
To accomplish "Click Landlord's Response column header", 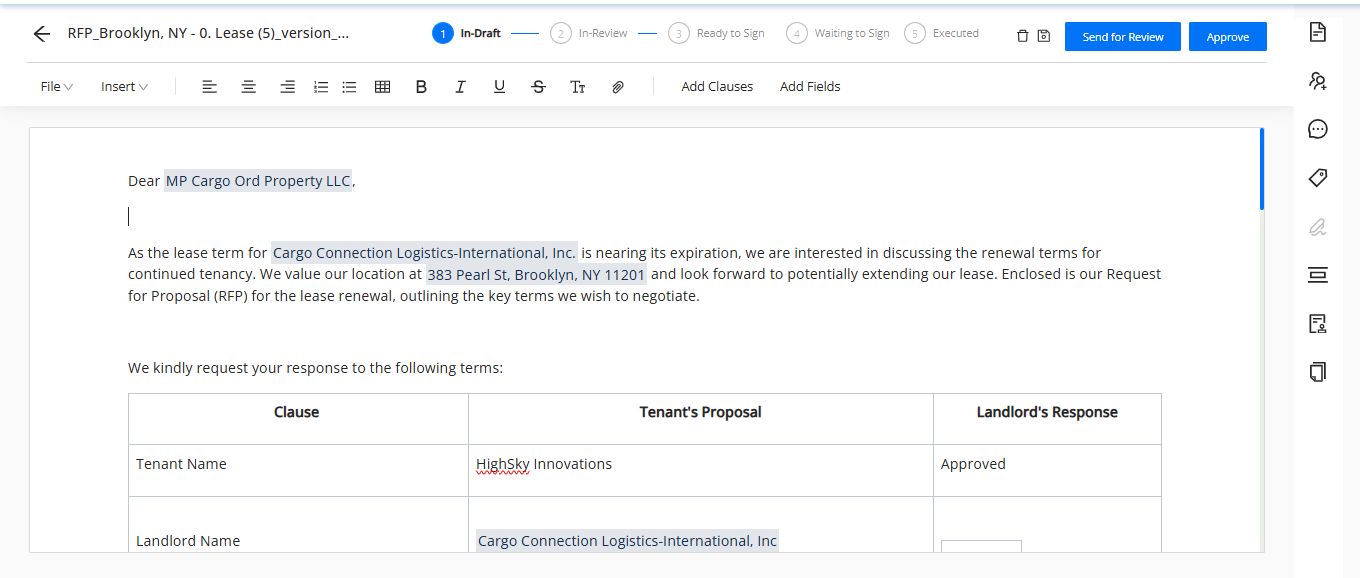I will pyautogui.click(x=1047, y=419).
